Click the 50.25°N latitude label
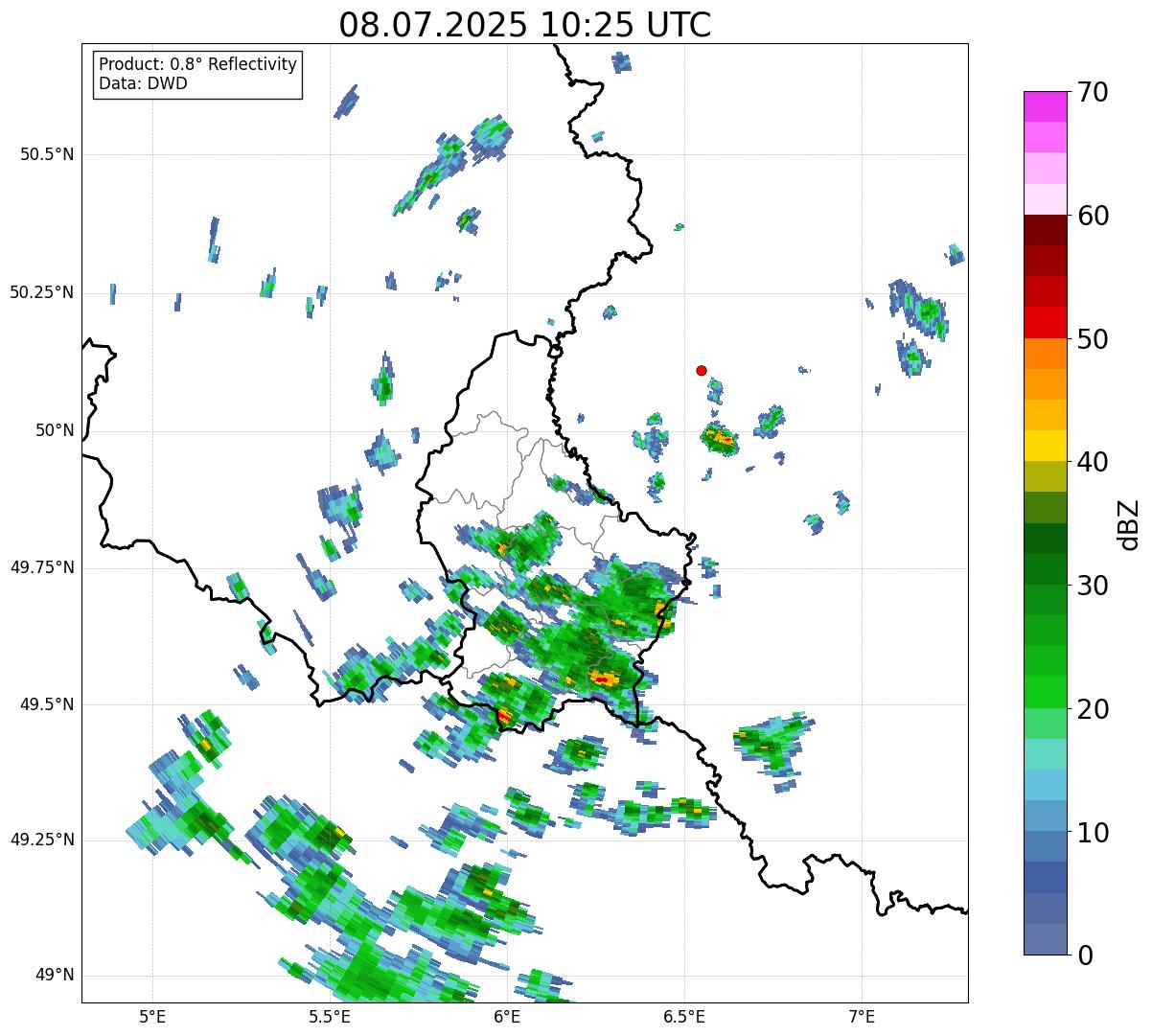Viewport: 1152px width, 1036px height. point(42,292)
